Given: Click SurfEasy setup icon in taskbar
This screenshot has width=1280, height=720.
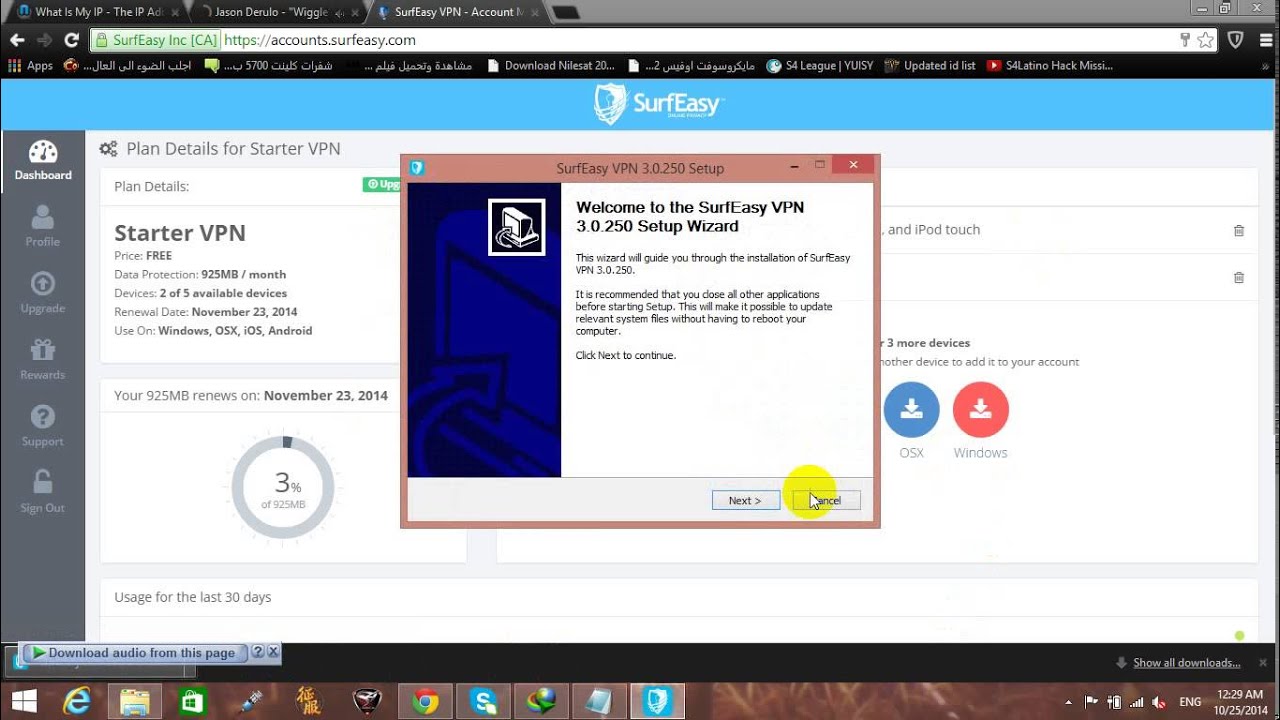Looking at the screenshot, I should pyautogui.click(x=657, y=701).
